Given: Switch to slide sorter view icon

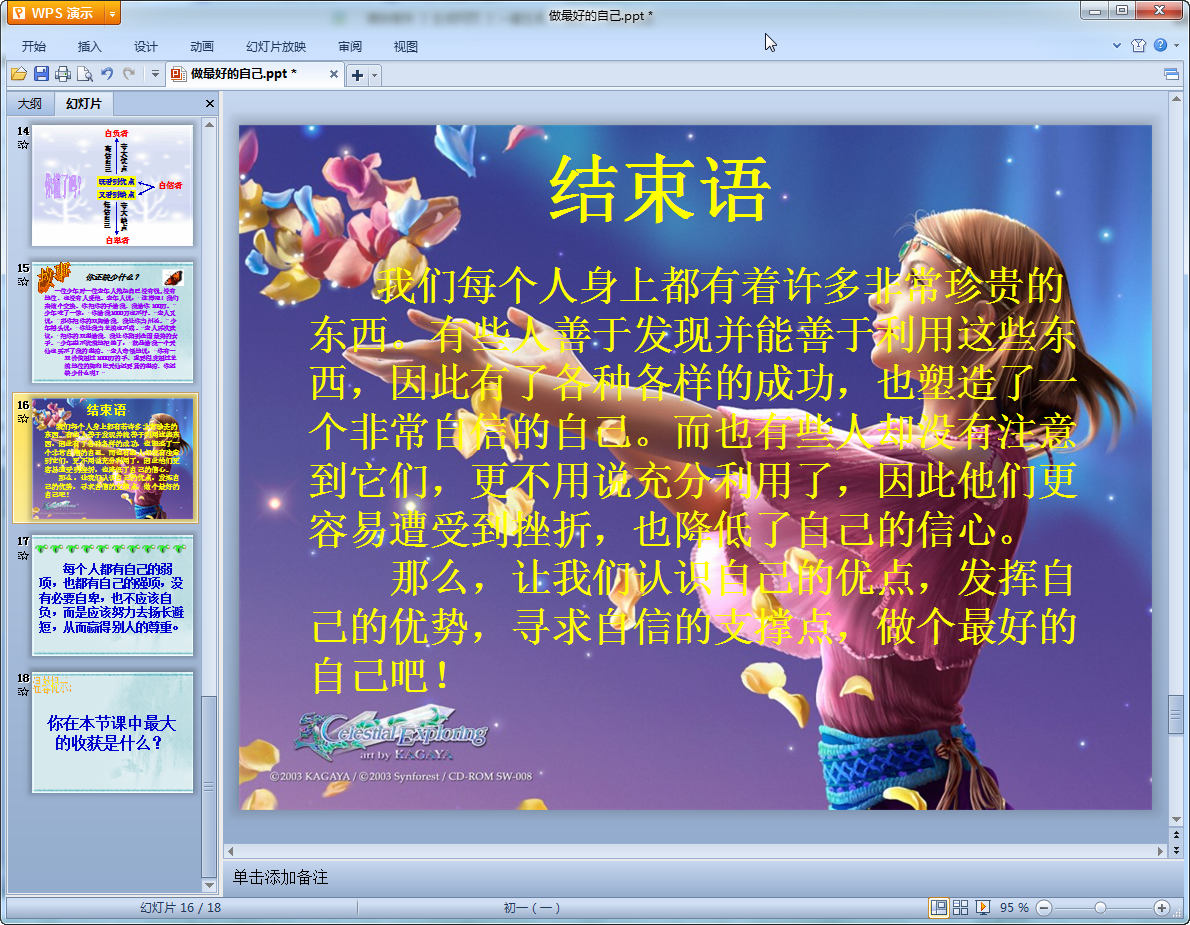Looking at the screenshot, I should pyautogui.click(x=960, y=908).
